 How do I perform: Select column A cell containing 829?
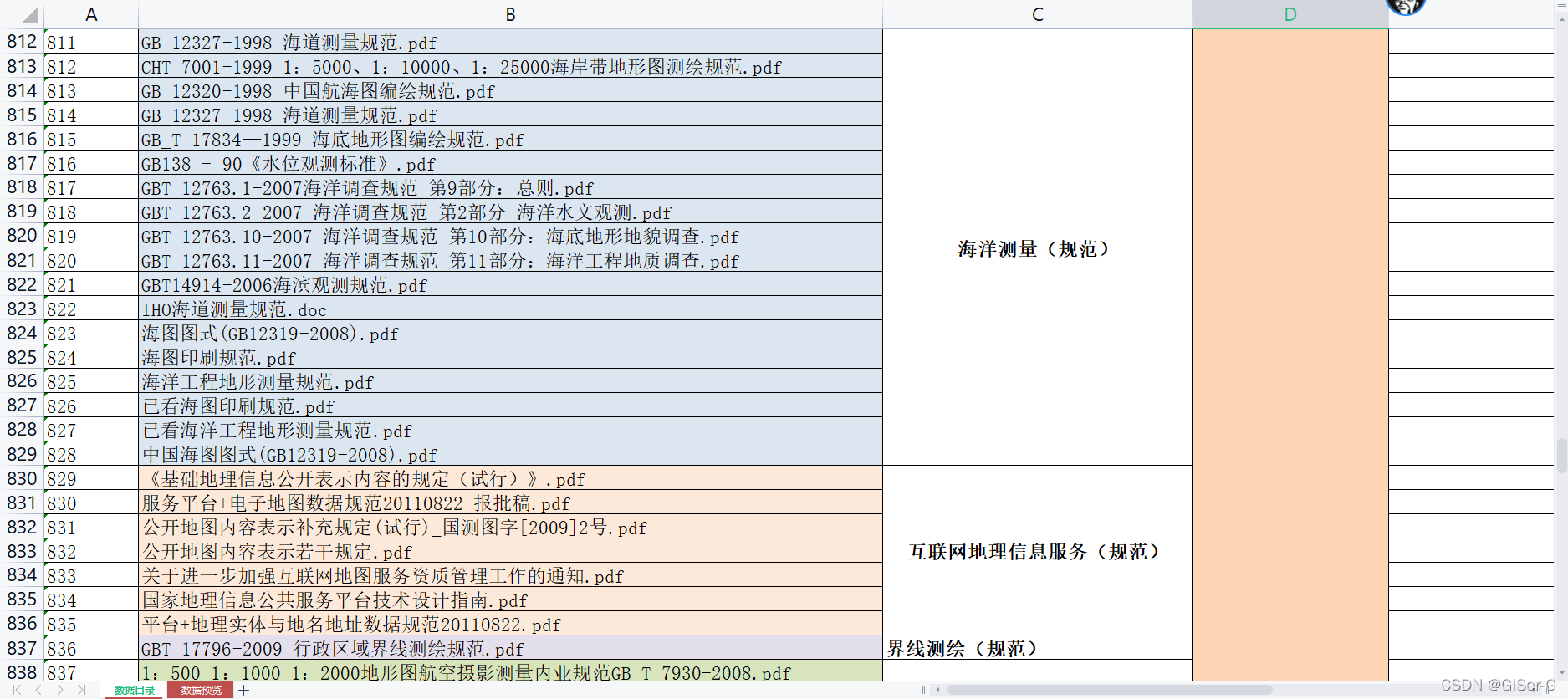tap(91, 478)
